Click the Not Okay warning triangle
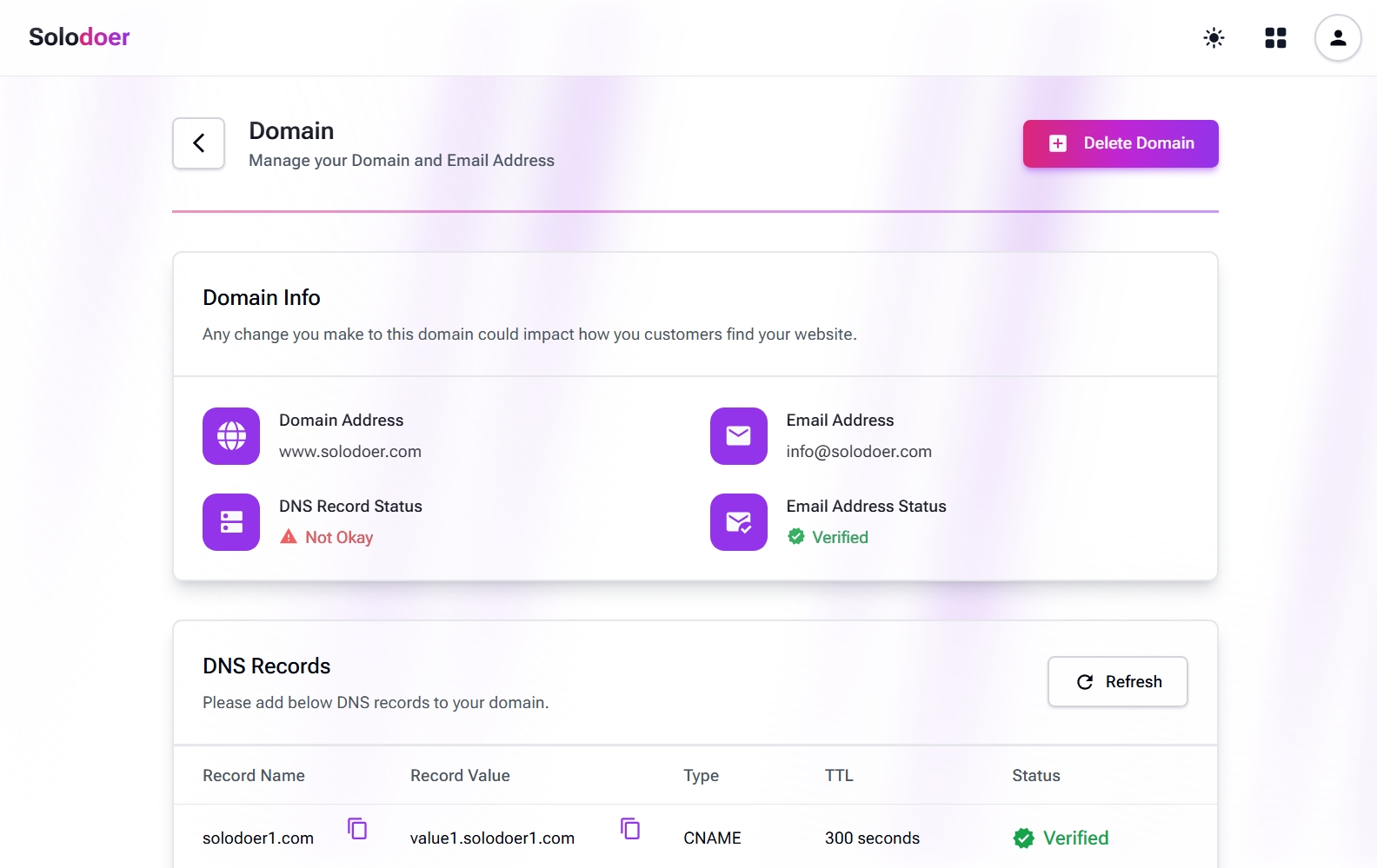Screen dimensions: 1377x868 click(289, 537)
